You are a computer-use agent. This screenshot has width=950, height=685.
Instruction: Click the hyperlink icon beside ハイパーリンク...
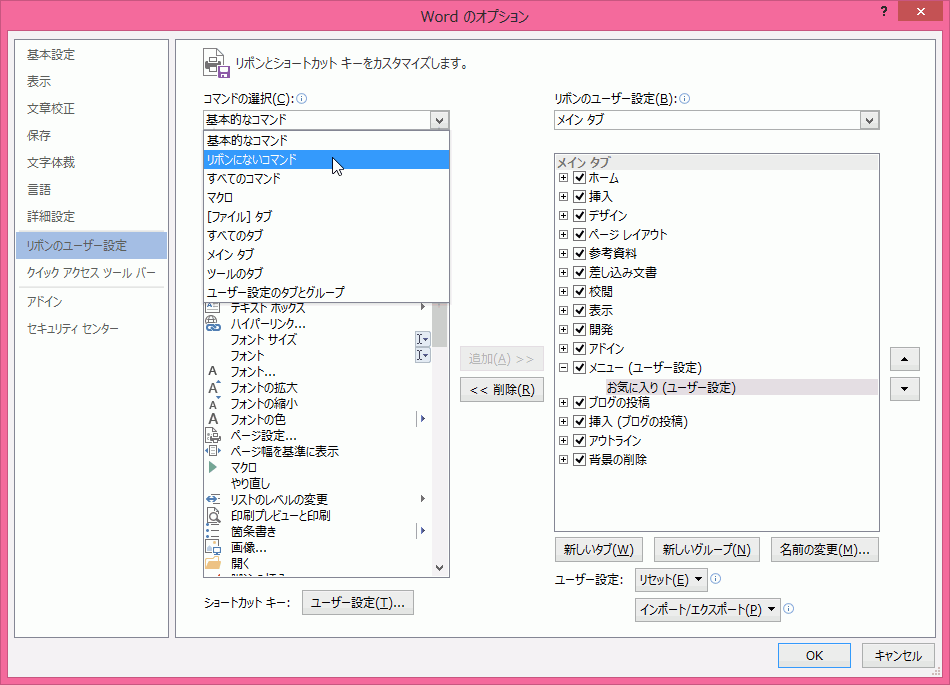[213, 324]
